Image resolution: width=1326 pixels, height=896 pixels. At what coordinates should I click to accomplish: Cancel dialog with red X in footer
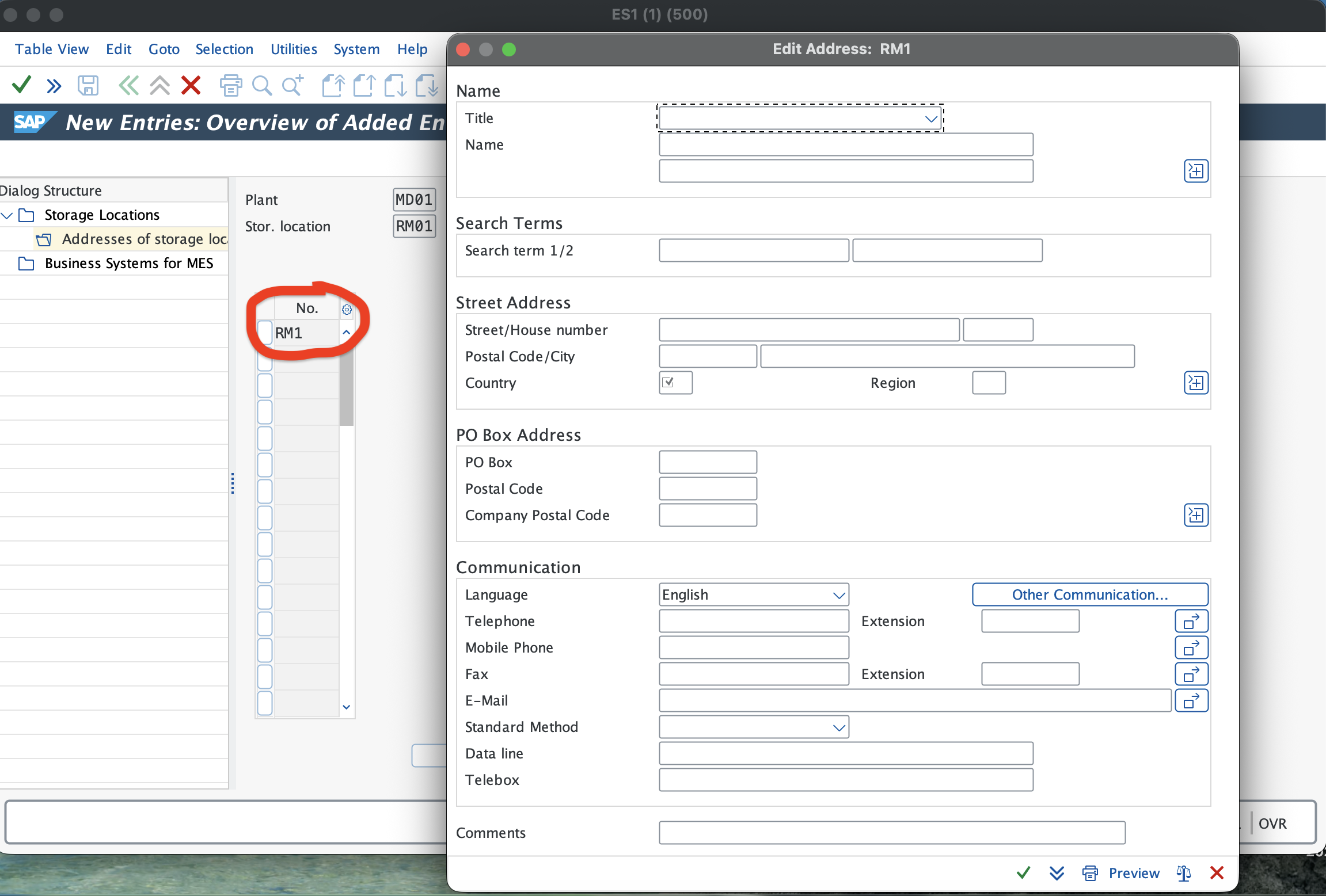point(1217,873)
